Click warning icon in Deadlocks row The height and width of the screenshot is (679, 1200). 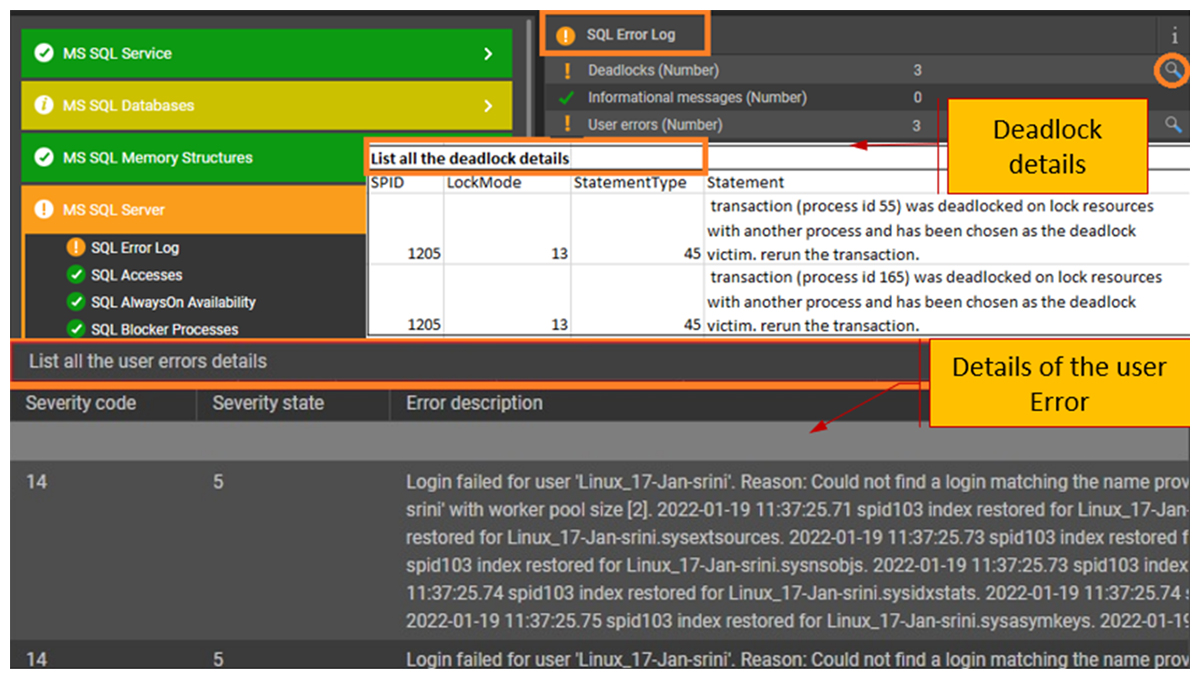(x=567, y=71)
